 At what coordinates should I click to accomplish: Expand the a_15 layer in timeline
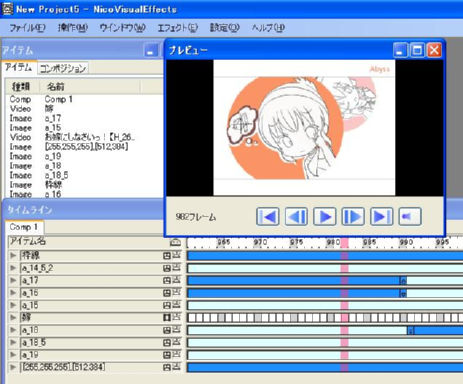13,305
